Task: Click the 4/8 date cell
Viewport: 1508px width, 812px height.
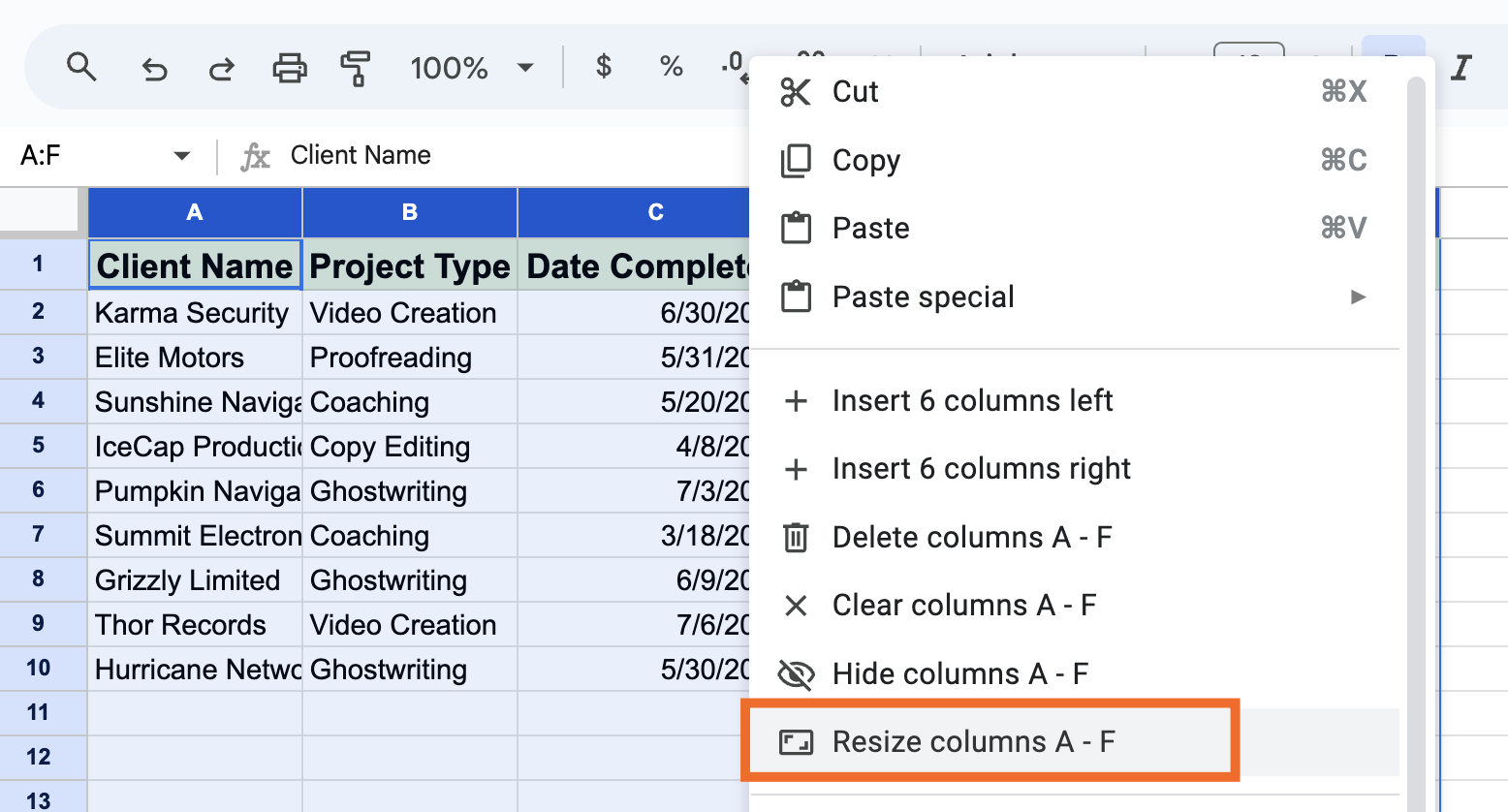Action: (x=634, y=447)
